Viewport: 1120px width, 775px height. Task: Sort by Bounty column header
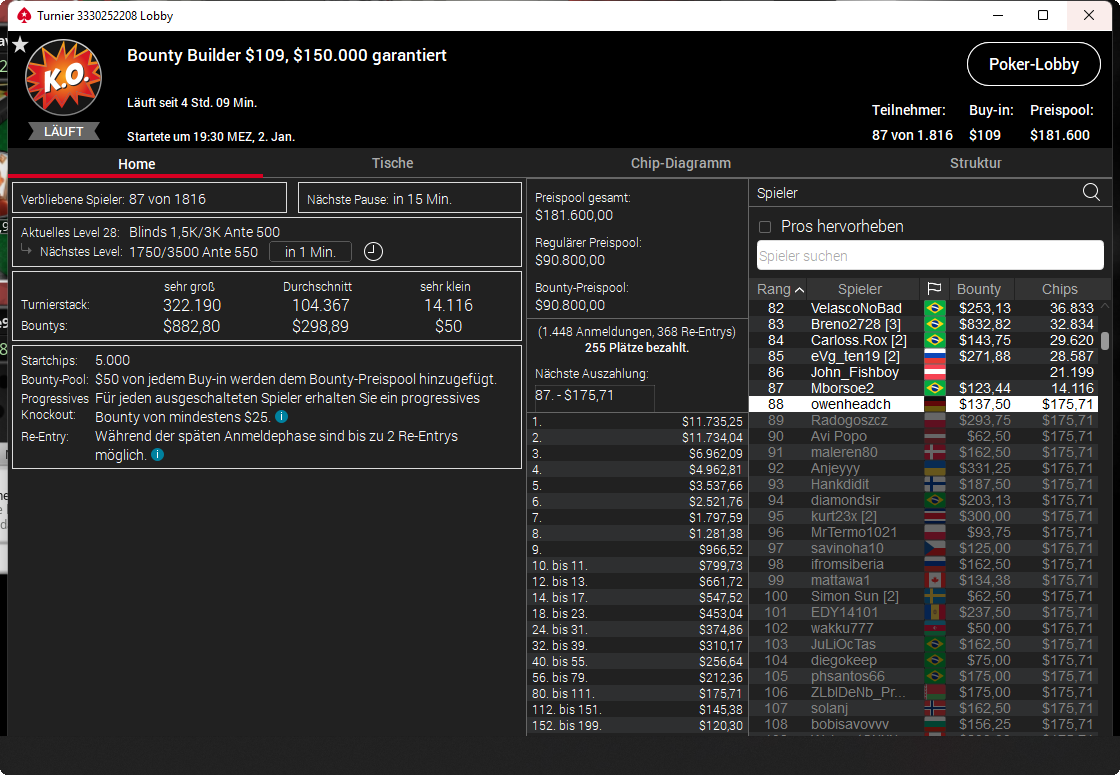click(979, 289)
